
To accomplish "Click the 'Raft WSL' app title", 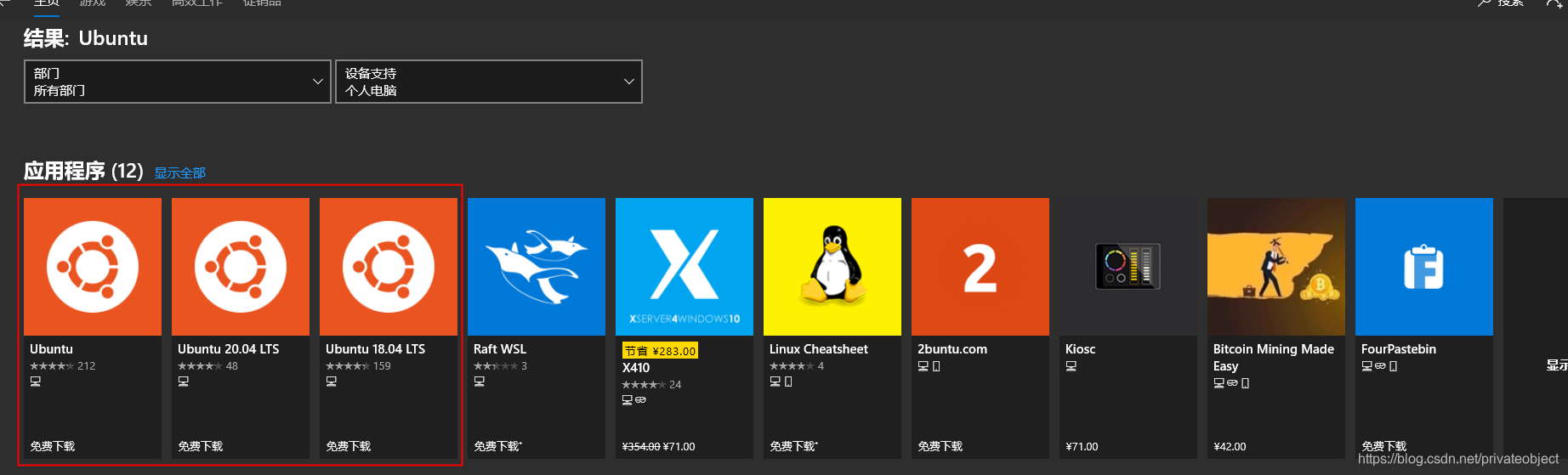I will pyautogui.click(x=500, y=349).
